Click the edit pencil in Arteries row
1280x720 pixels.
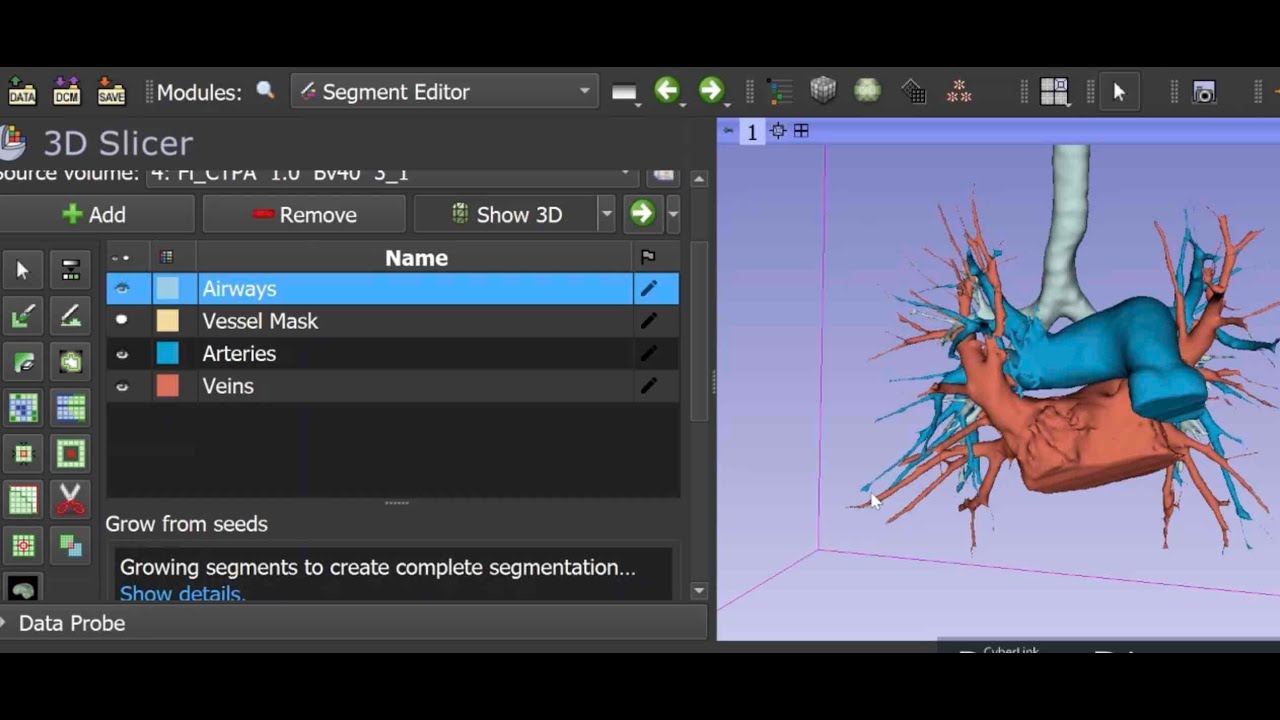649,354
